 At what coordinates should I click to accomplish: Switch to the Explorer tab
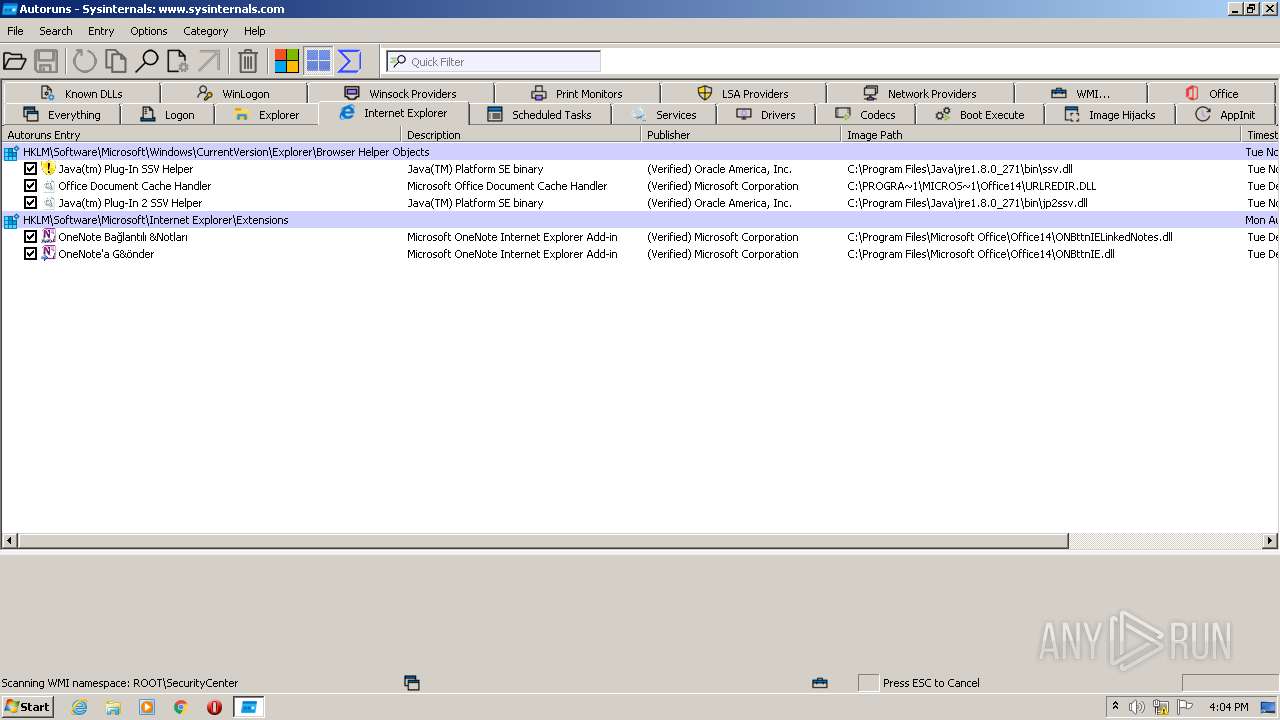click(x=266, y=115)
